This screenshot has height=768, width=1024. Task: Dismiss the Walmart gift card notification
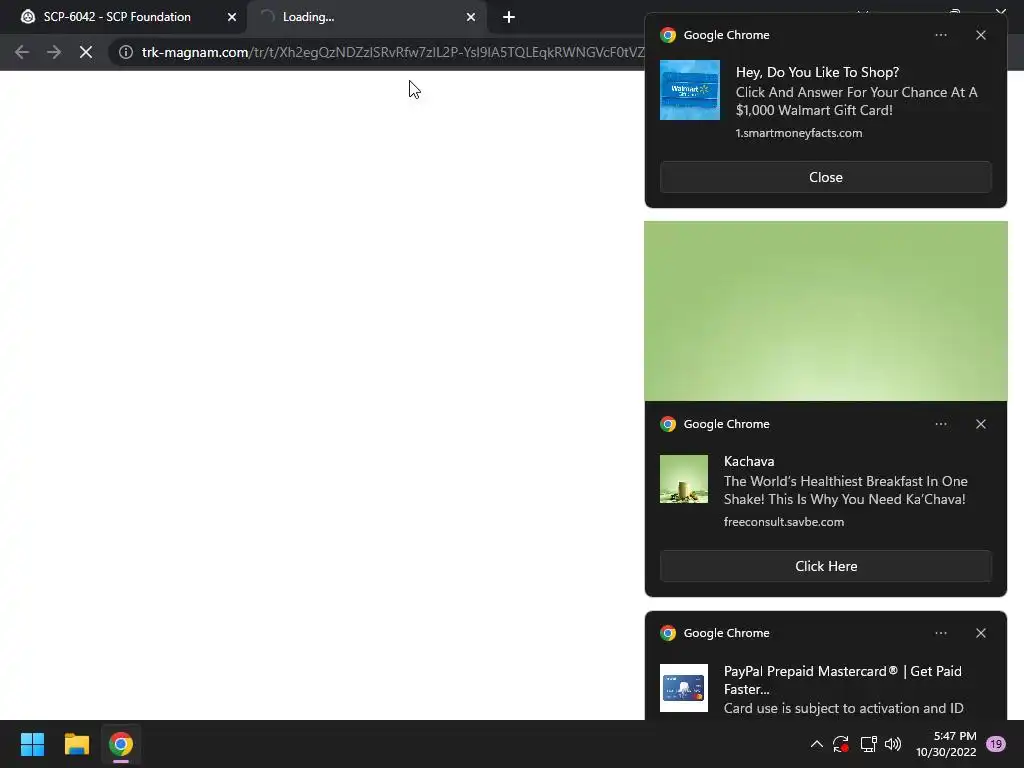(x=981, y=35)
